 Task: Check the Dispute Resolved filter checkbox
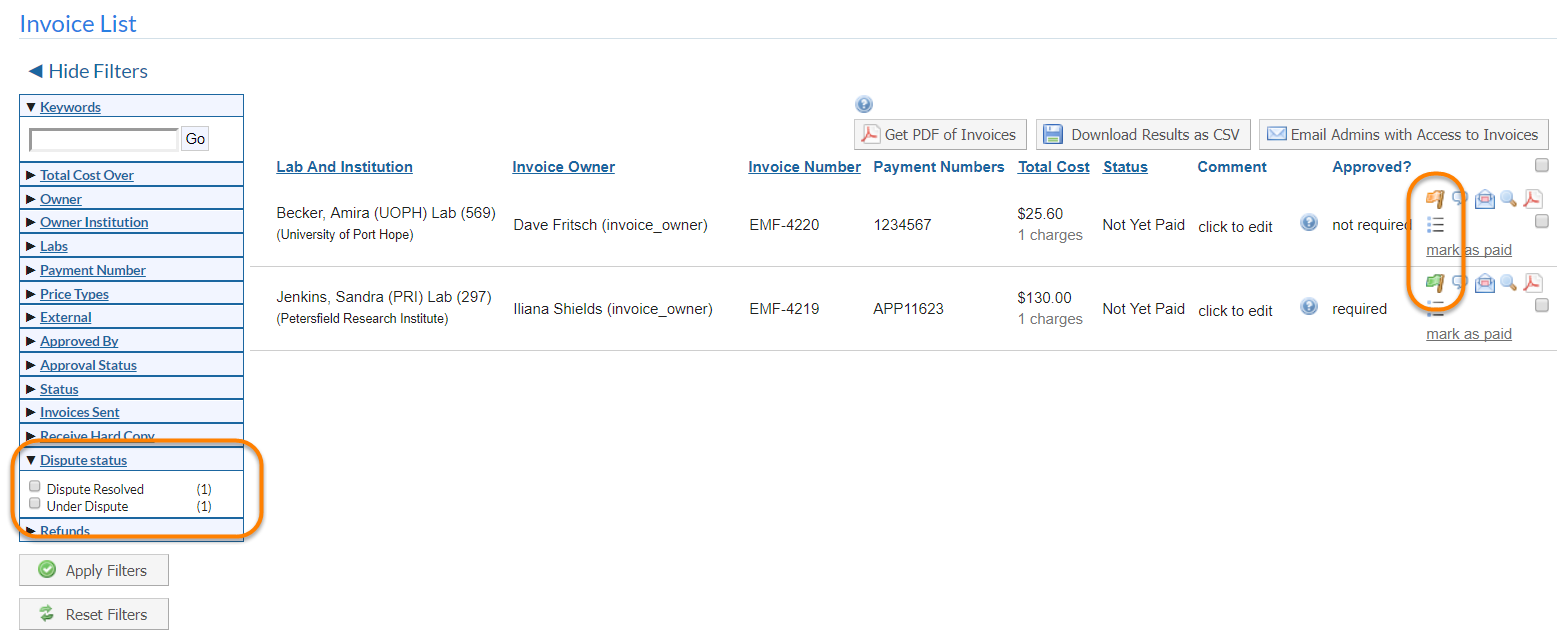35,487
